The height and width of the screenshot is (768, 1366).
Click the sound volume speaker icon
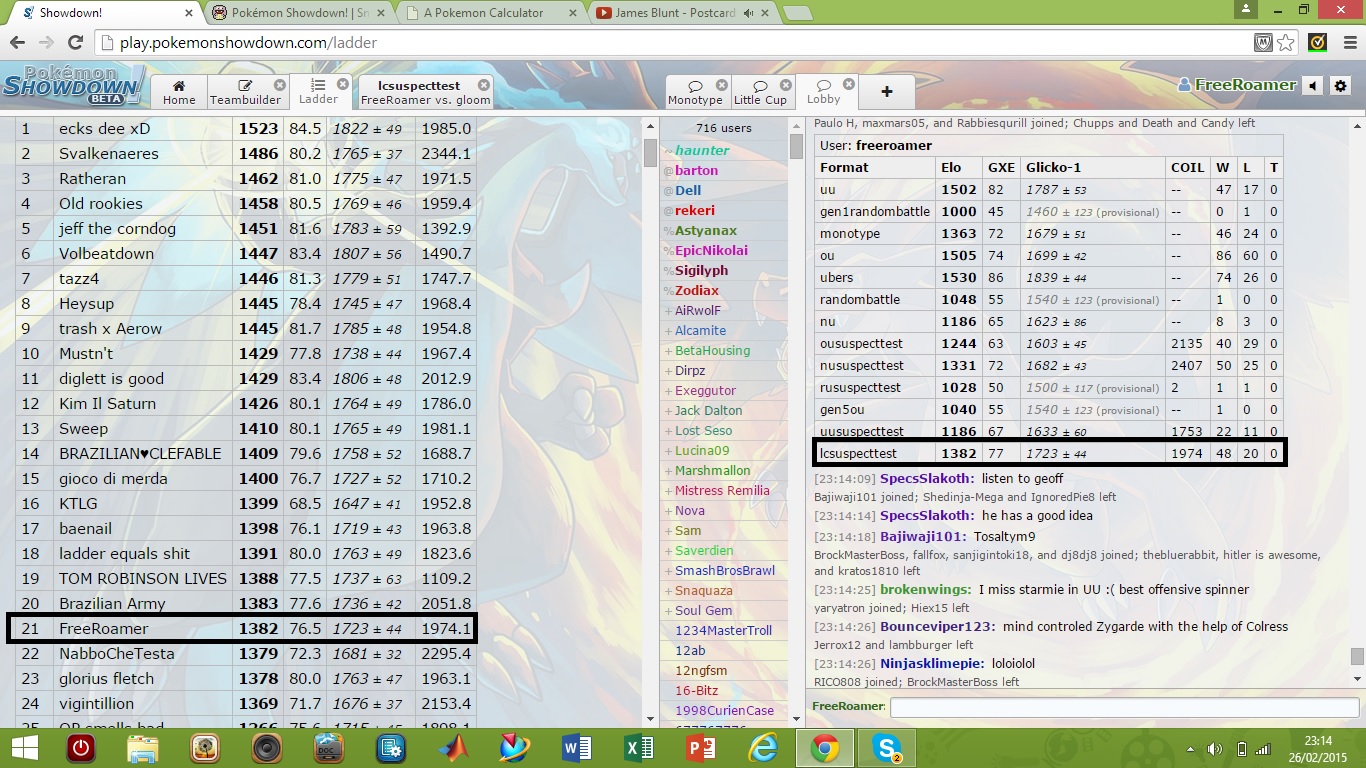pos(1313,86)
